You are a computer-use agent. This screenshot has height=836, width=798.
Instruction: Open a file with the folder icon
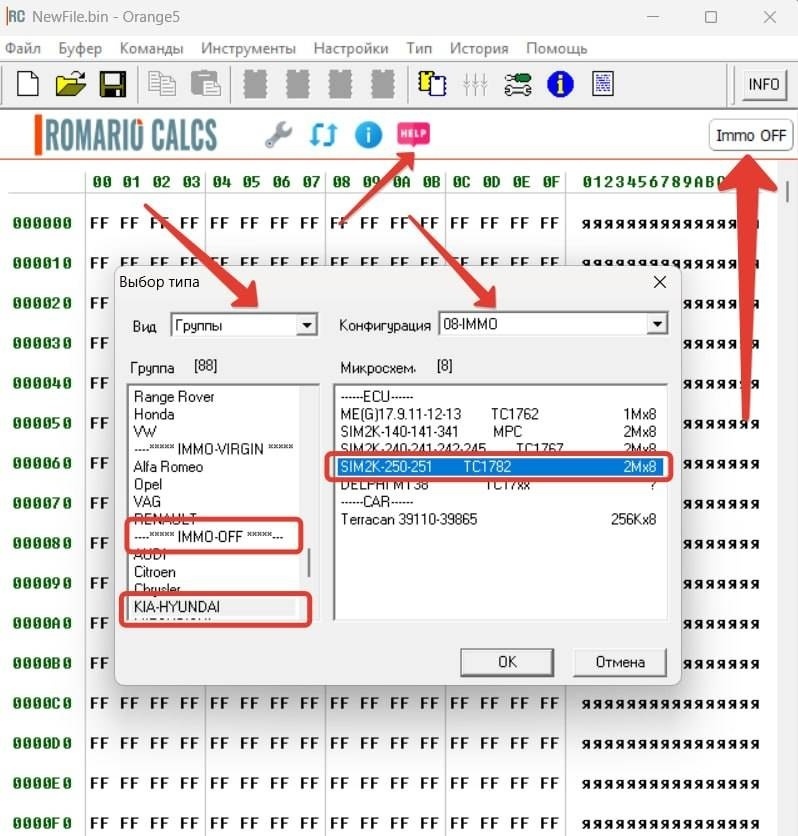[x=70, y=84]
